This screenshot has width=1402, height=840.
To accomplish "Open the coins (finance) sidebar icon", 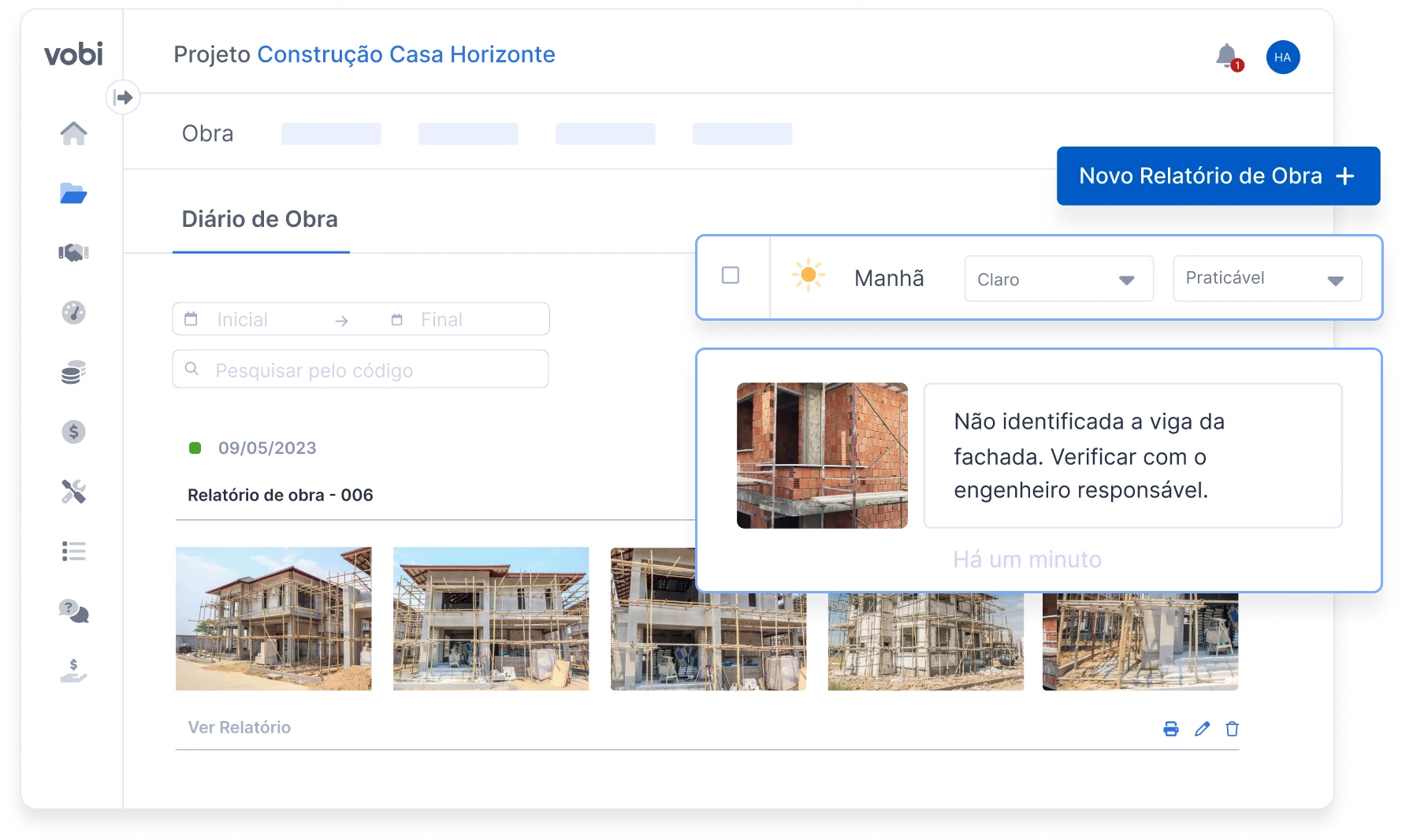I will [73, 372].
